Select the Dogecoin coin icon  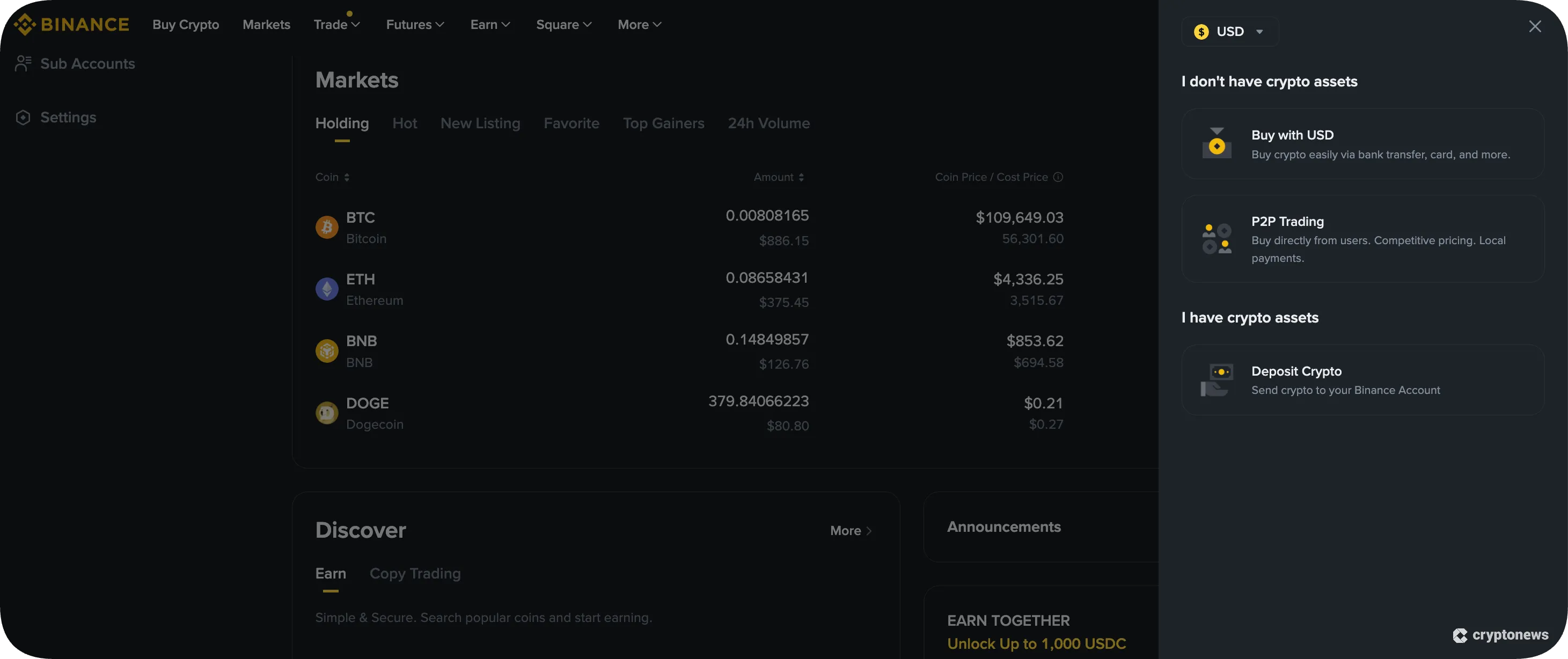point(327,413)
